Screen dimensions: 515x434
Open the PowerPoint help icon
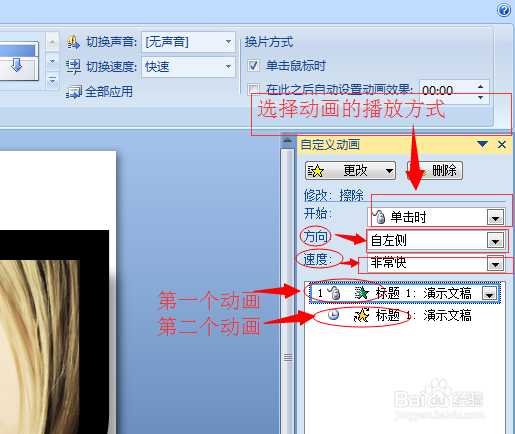coord(504,10)
